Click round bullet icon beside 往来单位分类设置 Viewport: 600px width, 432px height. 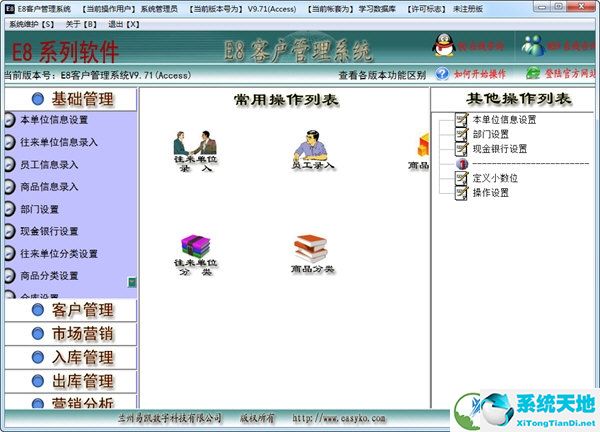click(x=9, y=254)
